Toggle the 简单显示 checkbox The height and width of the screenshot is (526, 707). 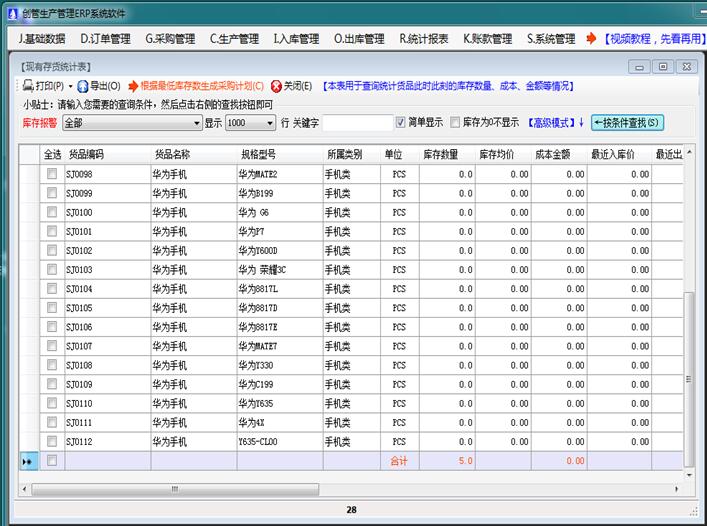point(400,123)
